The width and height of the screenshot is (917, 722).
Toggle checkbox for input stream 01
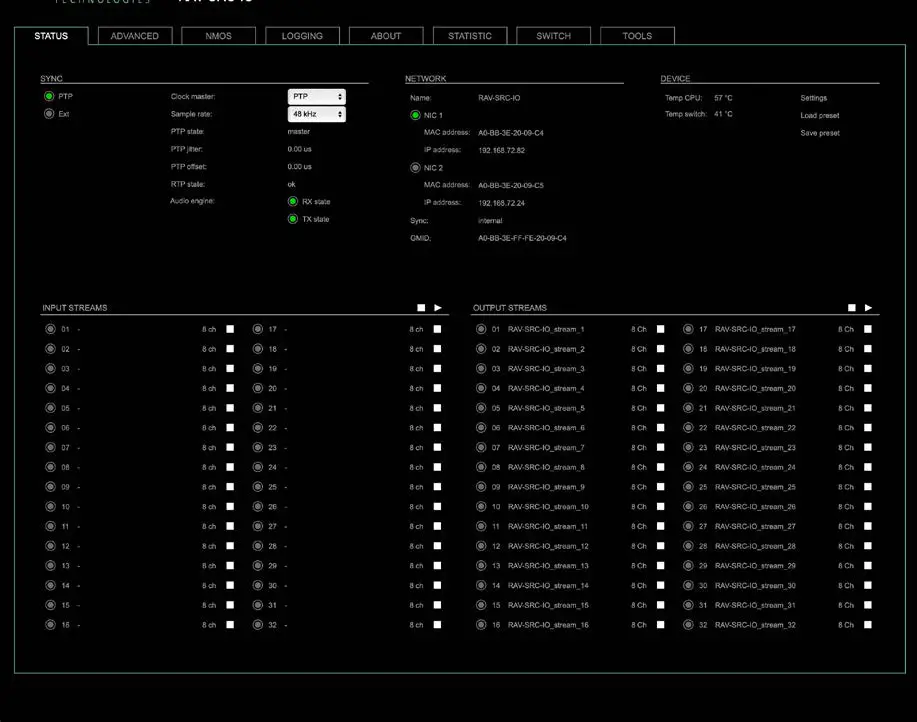[x=230, y=329]
